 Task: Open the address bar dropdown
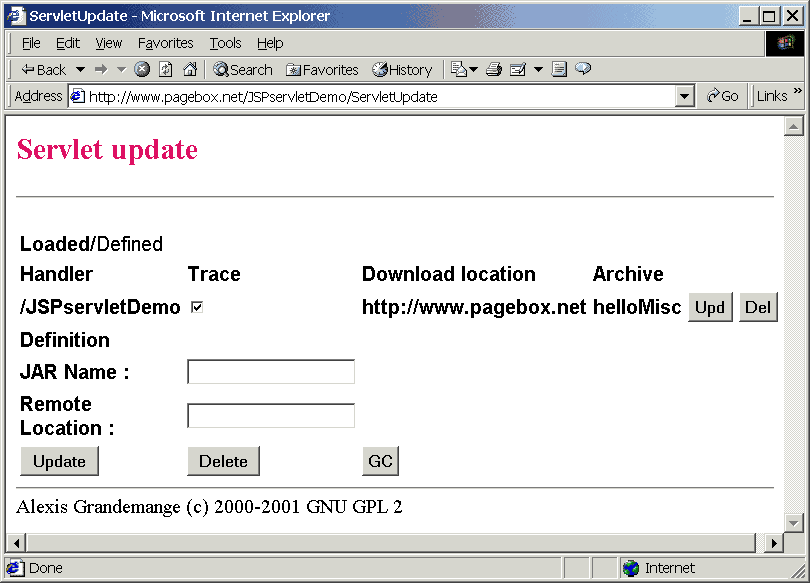tap(684, 97)
